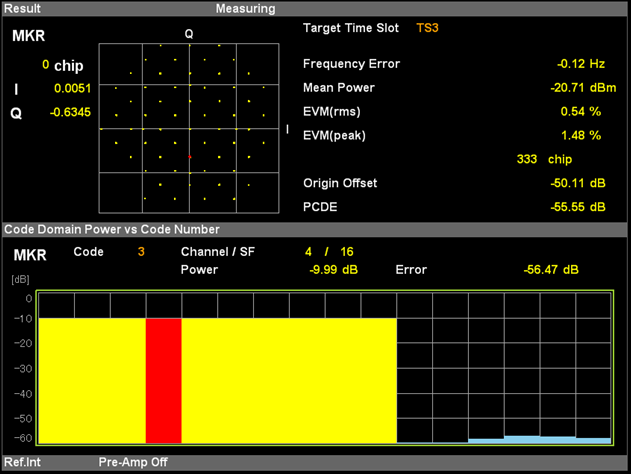Select the code Error -56.47 dB reading

(x=551, y=270)
